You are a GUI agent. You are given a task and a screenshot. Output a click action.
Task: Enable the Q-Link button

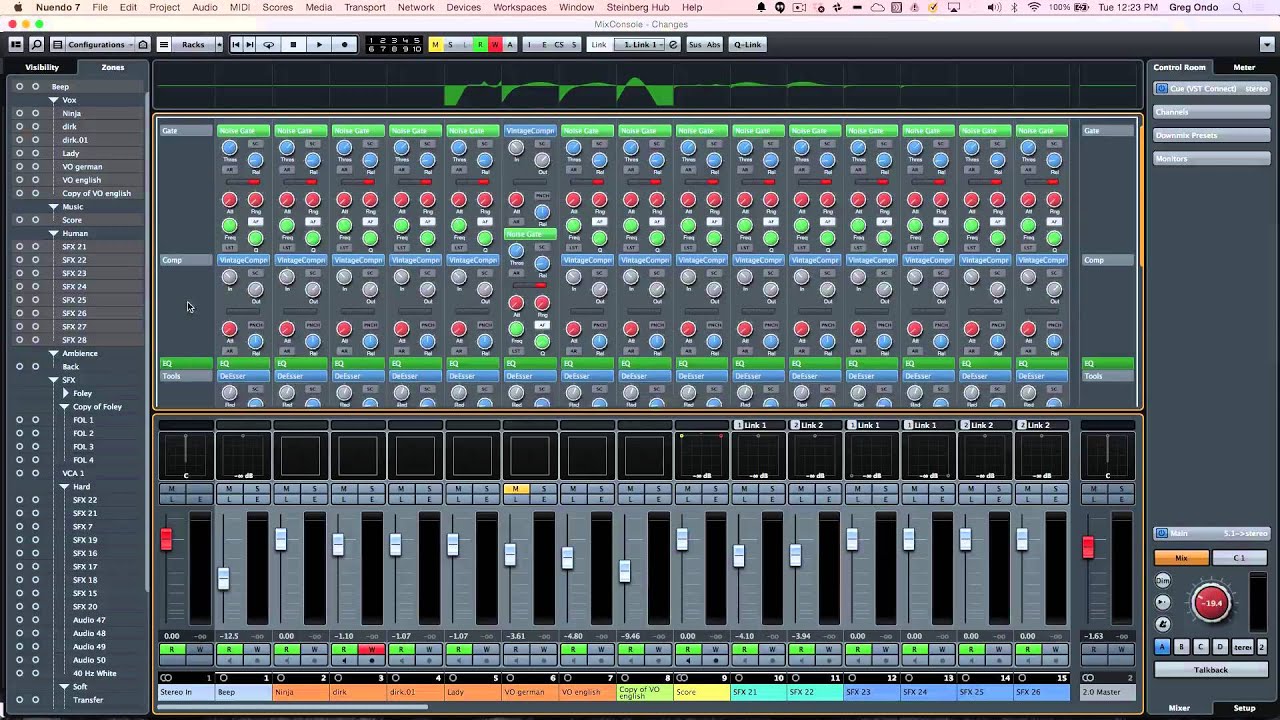[747, 44]
